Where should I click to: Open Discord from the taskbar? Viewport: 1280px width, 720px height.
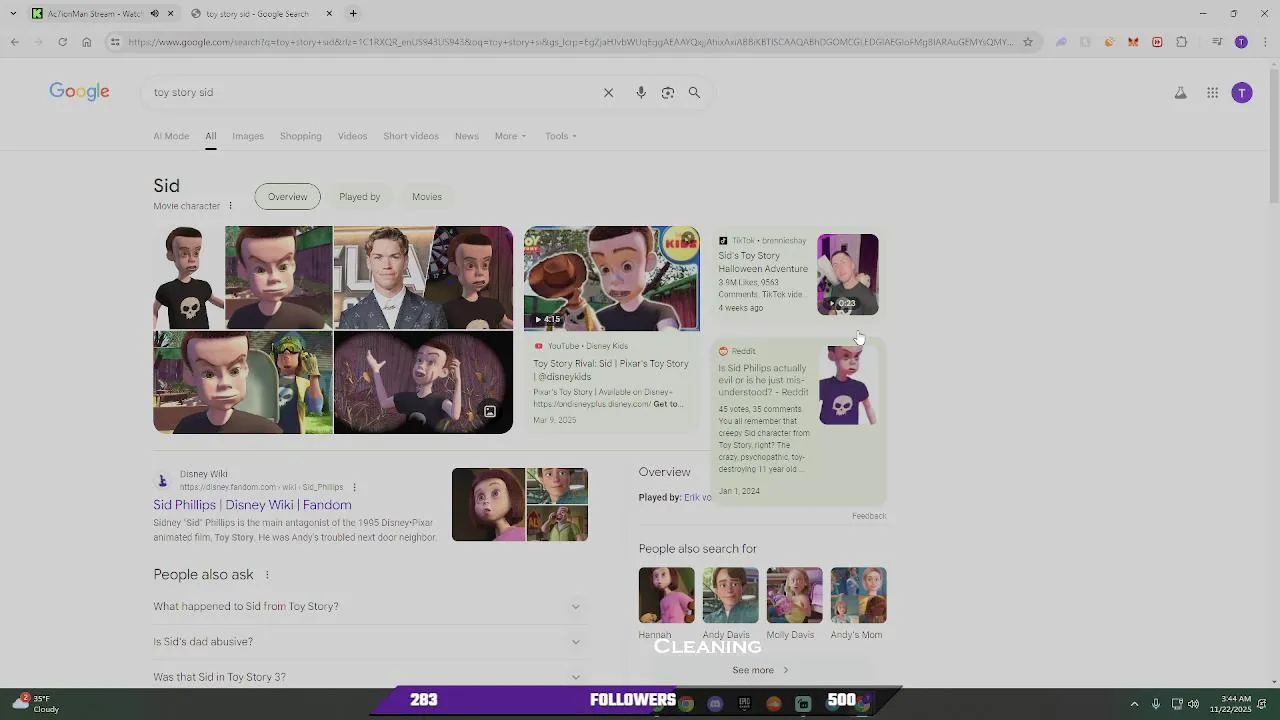715,705
